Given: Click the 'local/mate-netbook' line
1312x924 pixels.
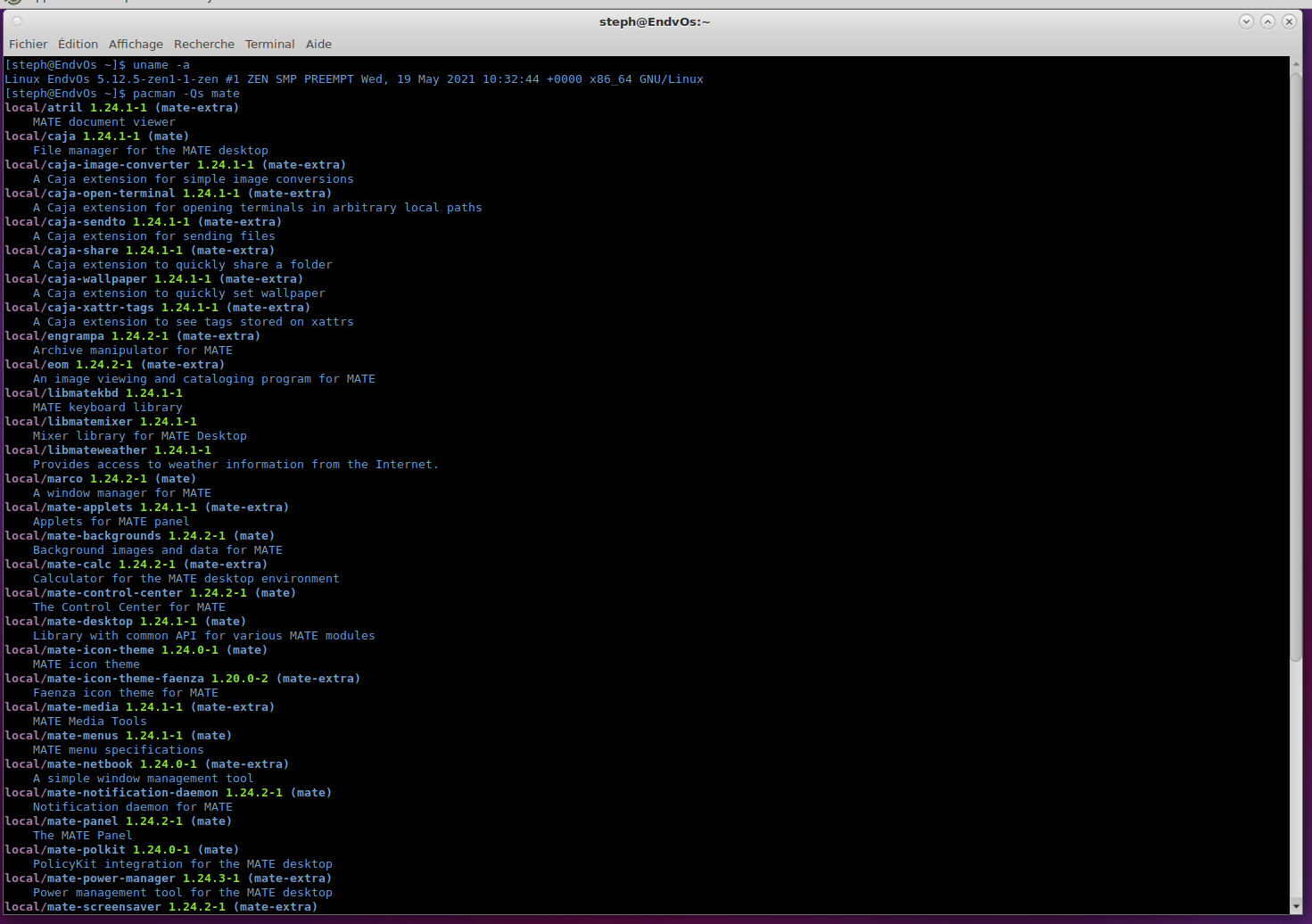Looking at the screenshot, I should [x=146, y=764].
